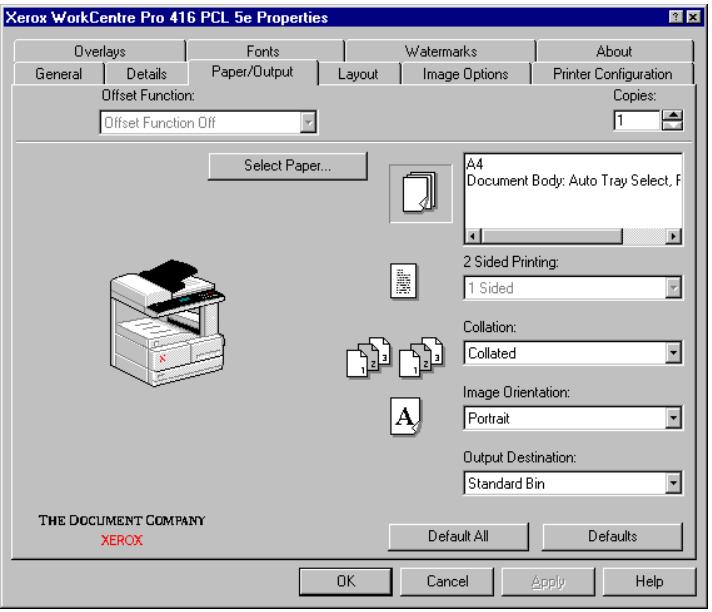Open the About tab

pos(614,51)
